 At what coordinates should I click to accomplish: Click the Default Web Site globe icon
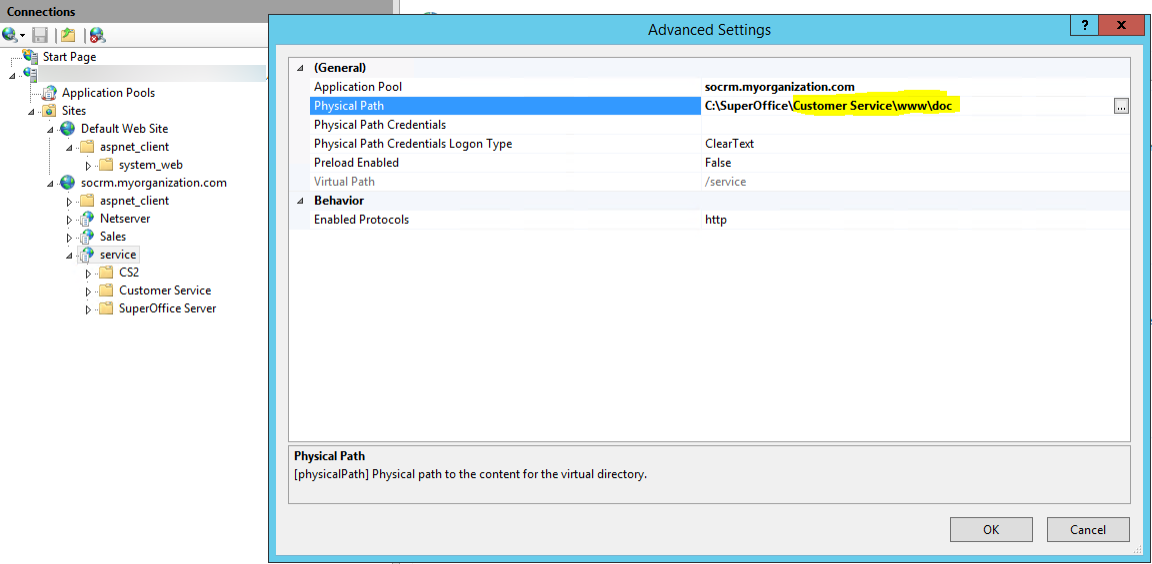click(68, 129)
